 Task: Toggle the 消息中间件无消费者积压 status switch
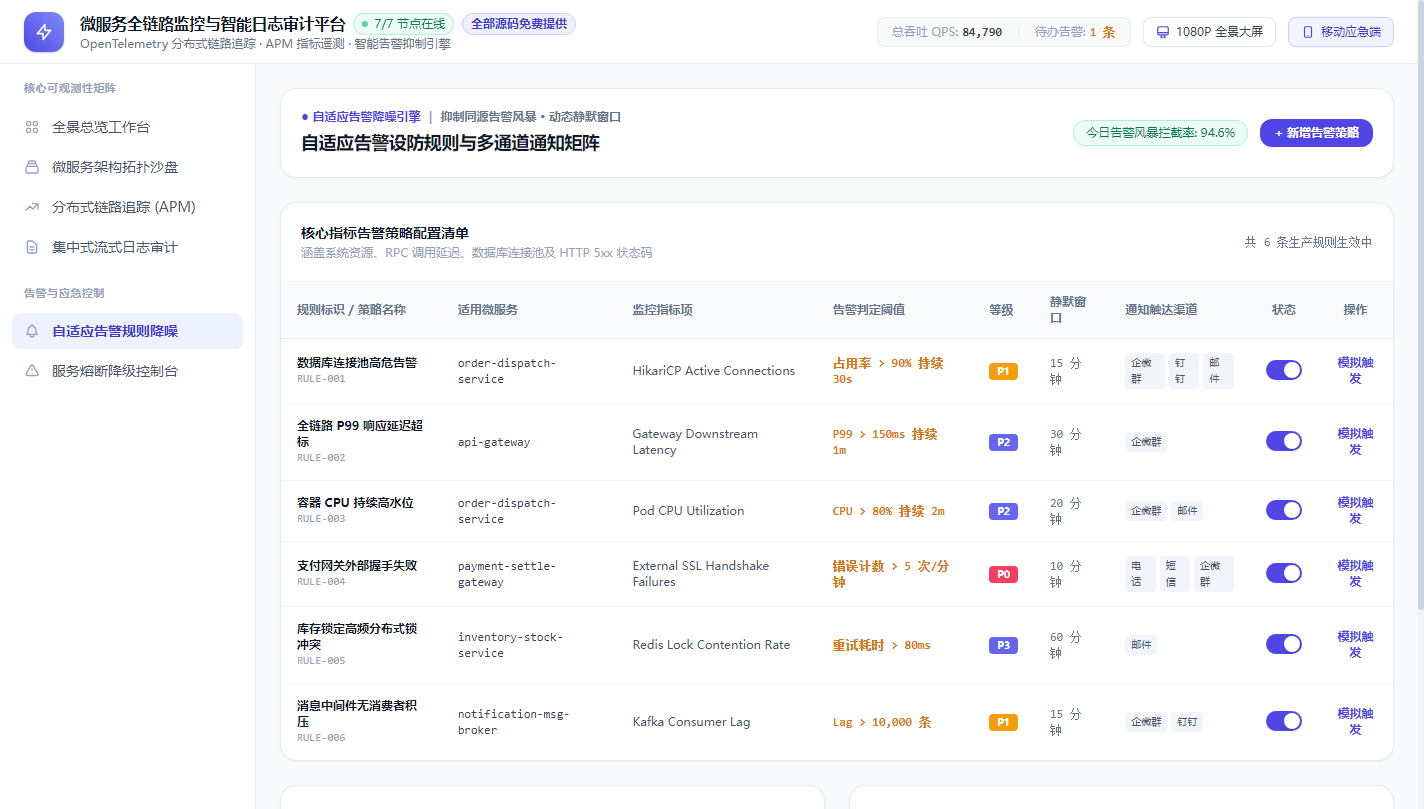[1284, 721]
